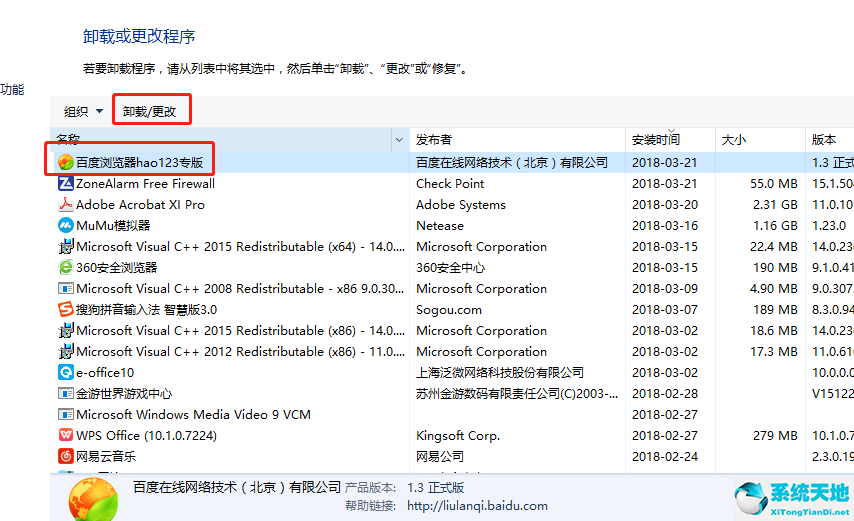Viewport: 854px width, 521px height.
Task: Click publisher Adobe Systems cell
Action: 461,205
